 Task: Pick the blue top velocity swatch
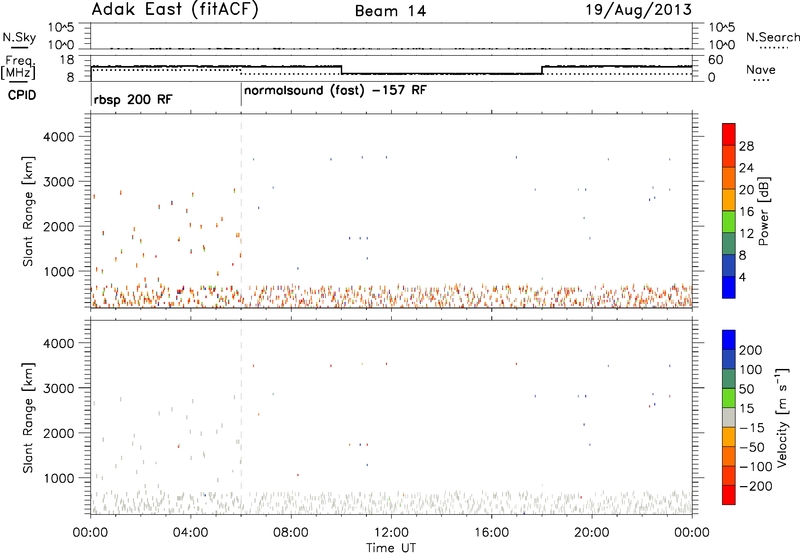729,340
